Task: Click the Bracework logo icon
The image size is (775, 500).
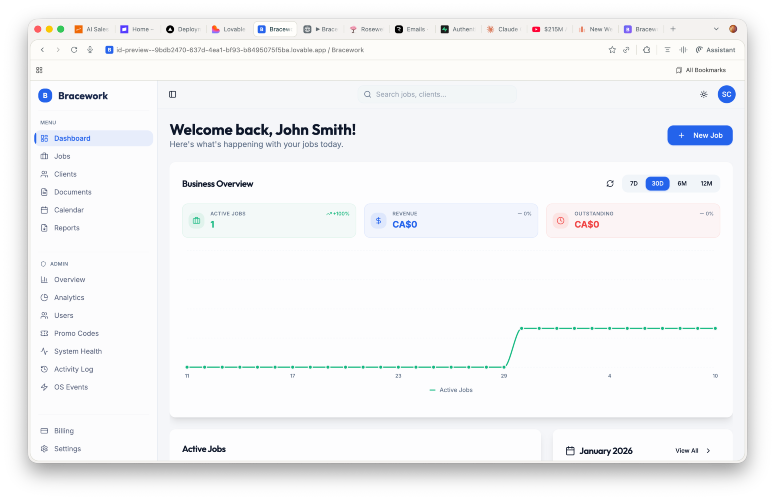Action: [x=45, y=95]
